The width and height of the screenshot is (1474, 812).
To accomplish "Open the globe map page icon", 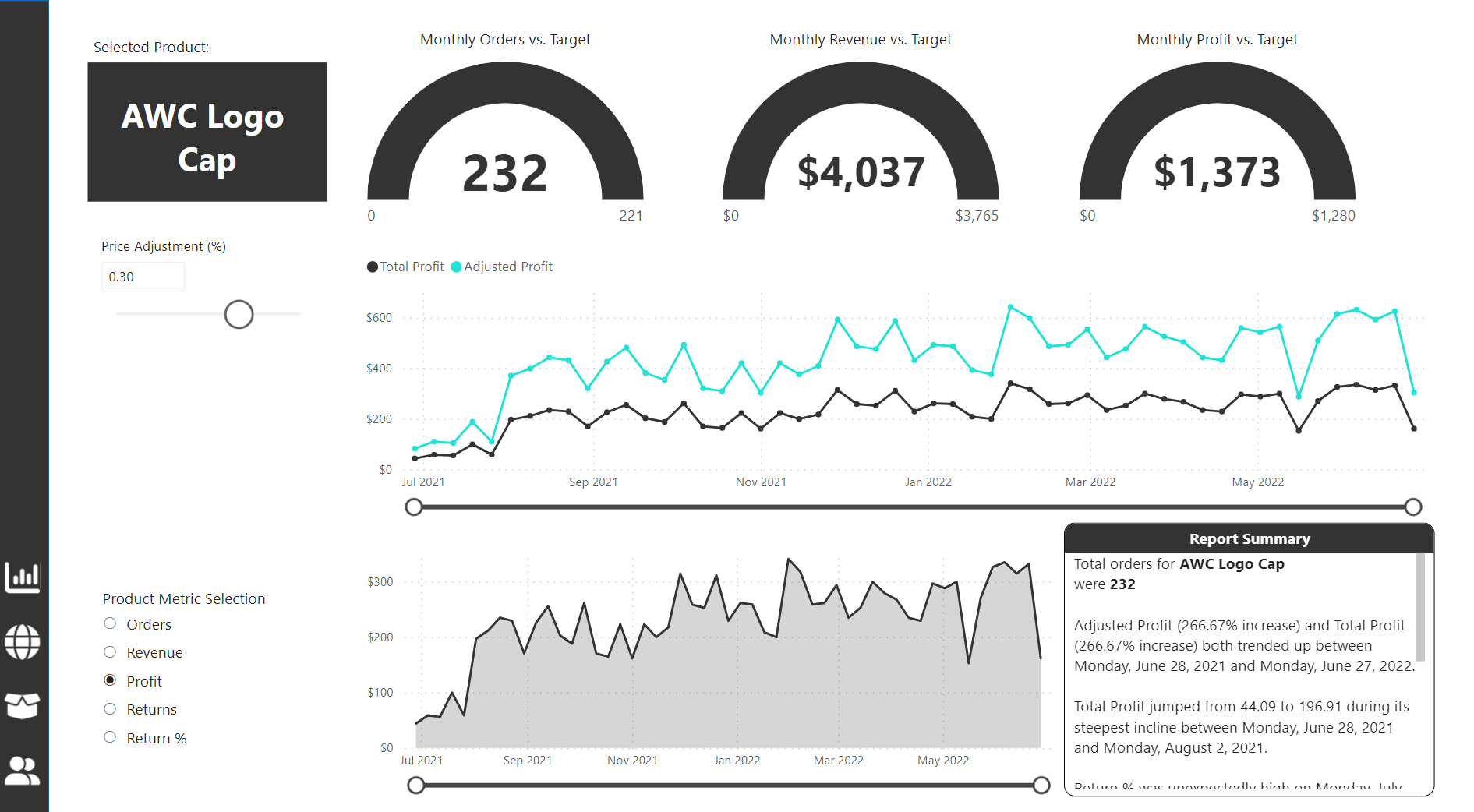I will pyautogui.click(x=22, y=641).
